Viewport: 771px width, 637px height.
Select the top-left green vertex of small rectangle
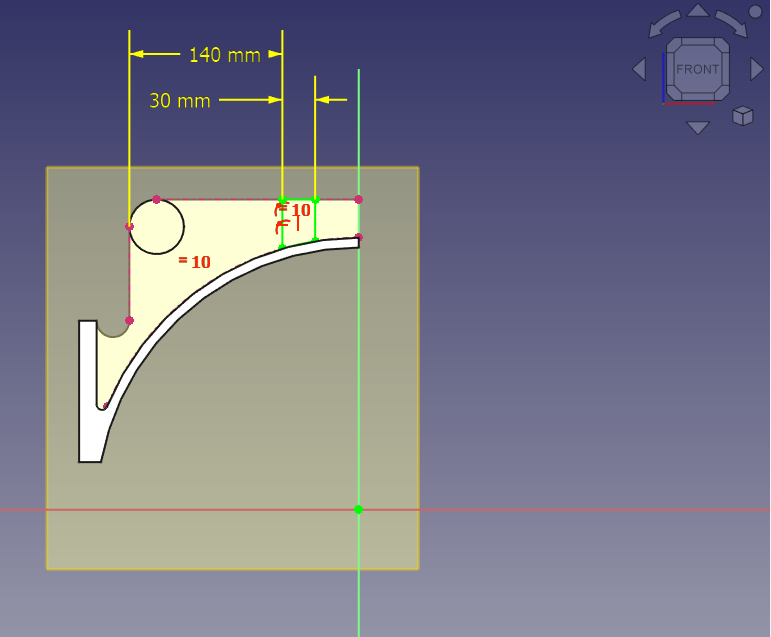coord(282,199)
